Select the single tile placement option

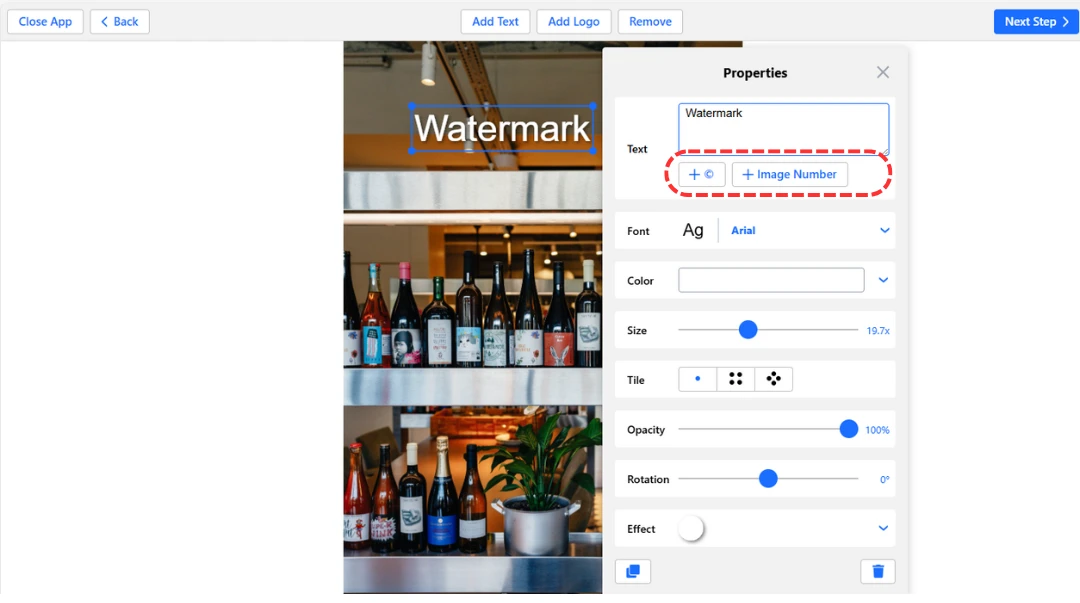coord(697,379)
